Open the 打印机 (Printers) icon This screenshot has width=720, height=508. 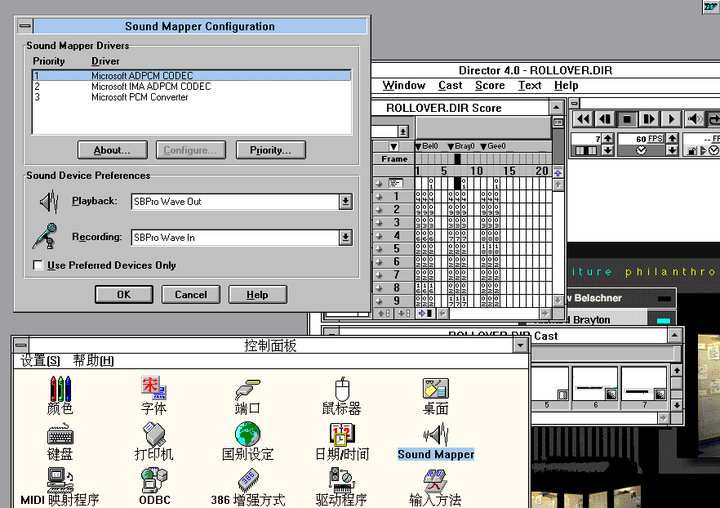click(153, 435)
